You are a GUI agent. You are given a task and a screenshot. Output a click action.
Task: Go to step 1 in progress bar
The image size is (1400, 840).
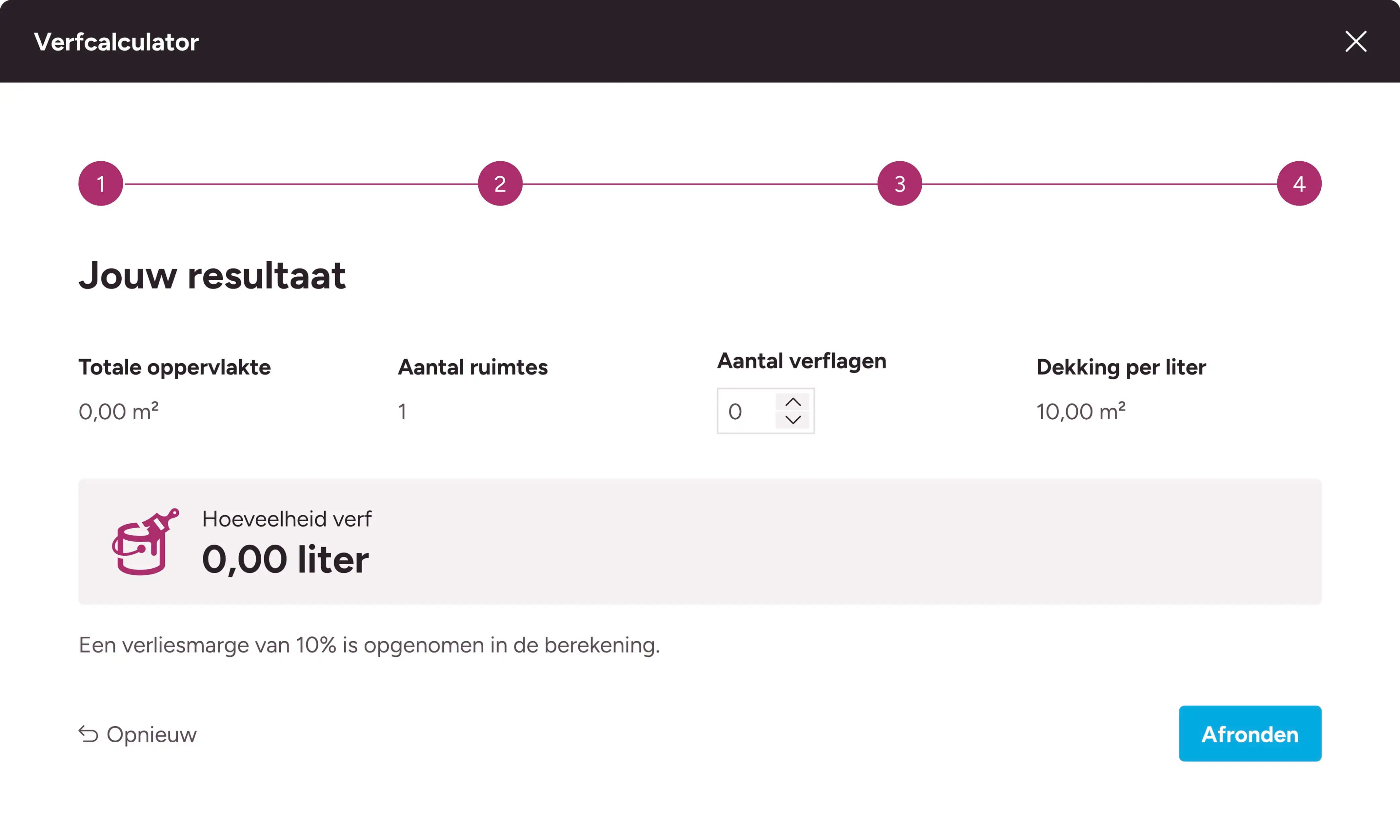click(101, 184)
